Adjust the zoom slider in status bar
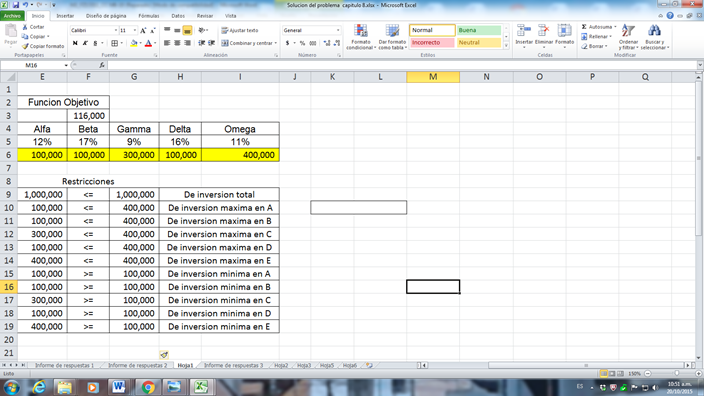Image resolution: width=704 pixels, height=396 pixels. (677, 374)
